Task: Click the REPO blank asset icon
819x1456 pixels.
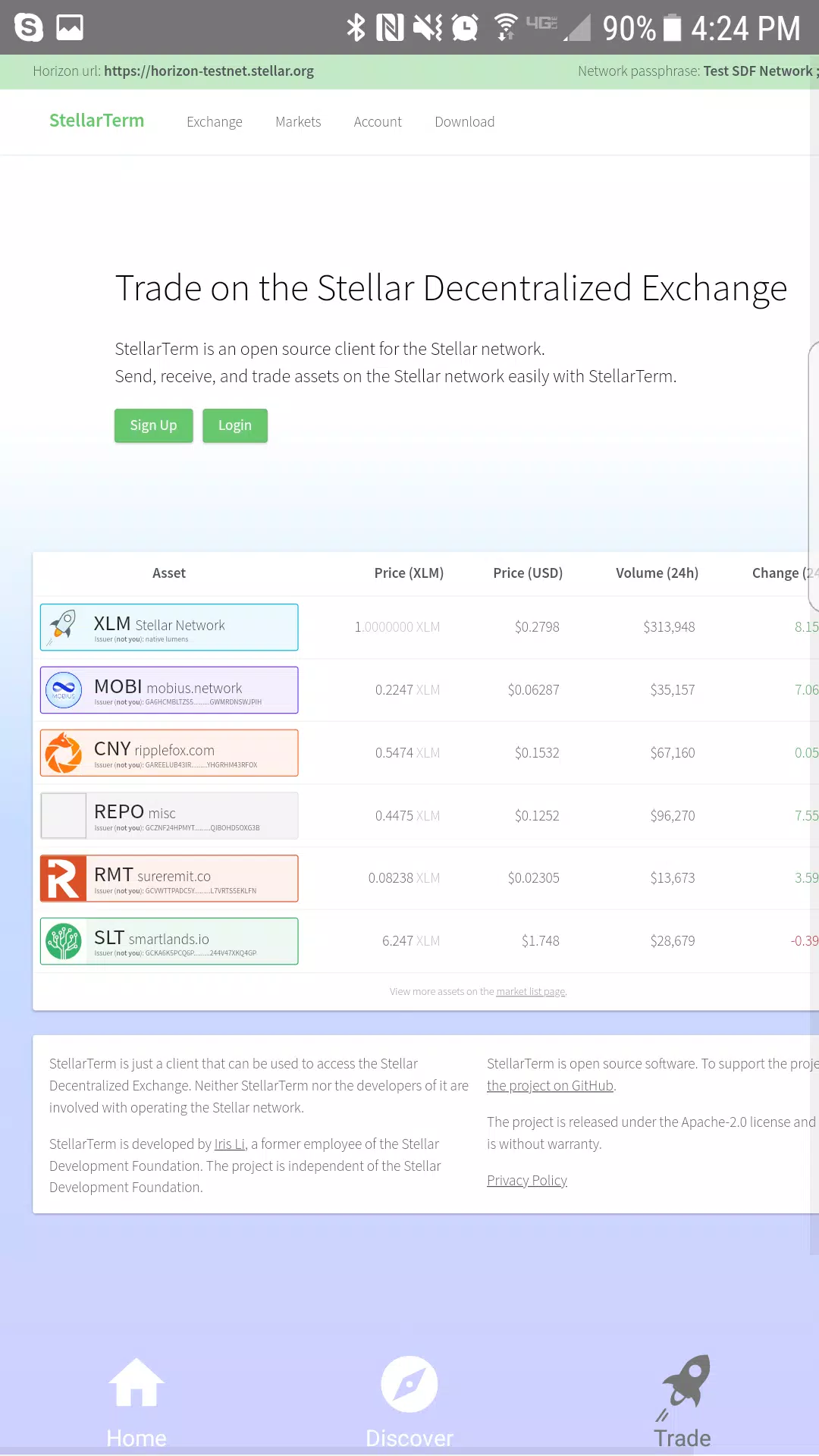Action: 64,815
